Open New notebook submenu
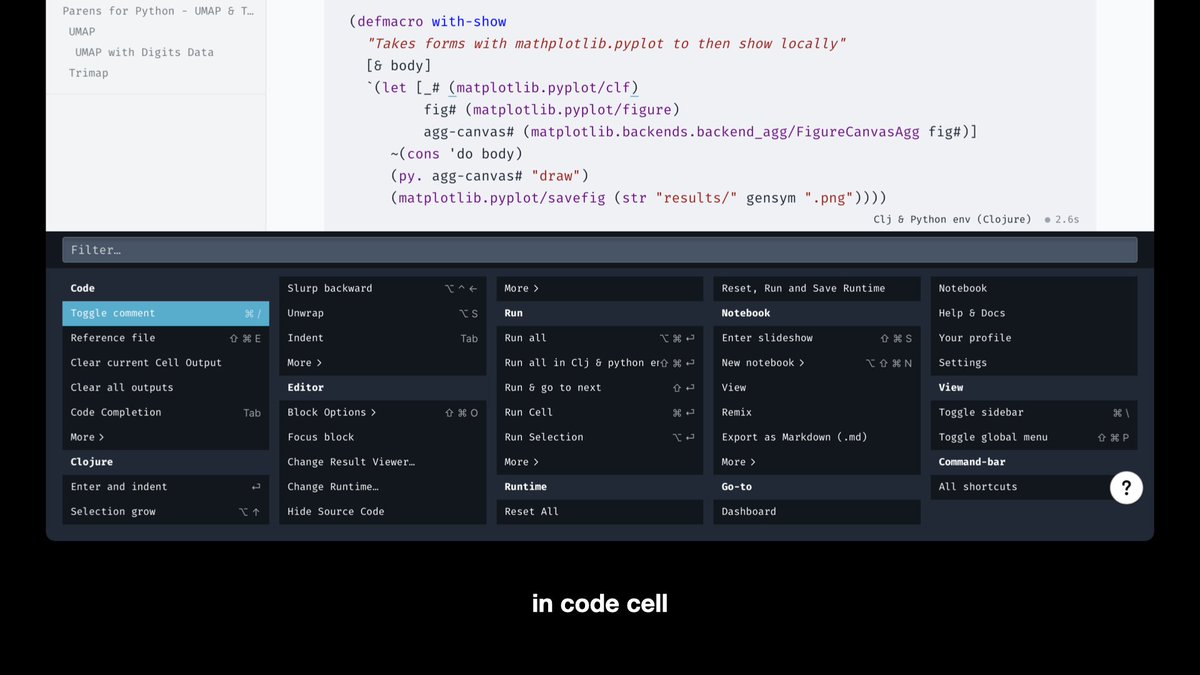 click(x=816, y=363)
